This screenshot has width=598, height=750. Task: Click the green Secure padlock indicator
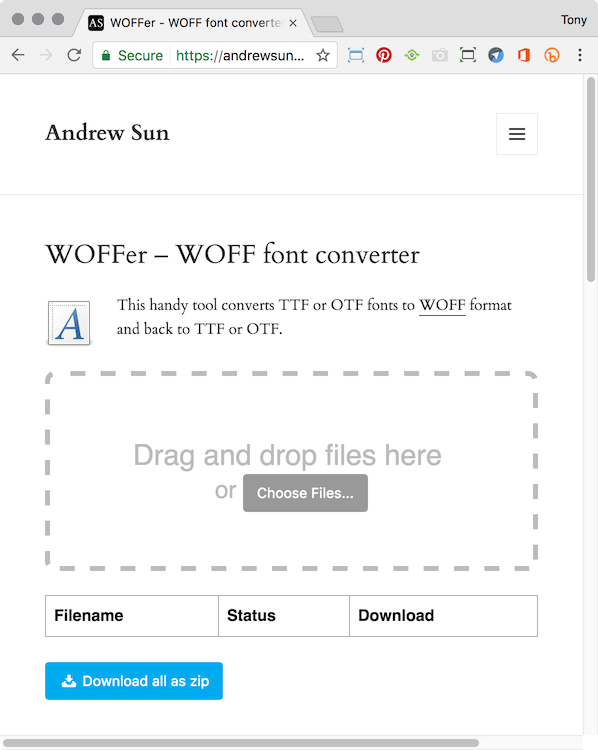coord(132,55)
